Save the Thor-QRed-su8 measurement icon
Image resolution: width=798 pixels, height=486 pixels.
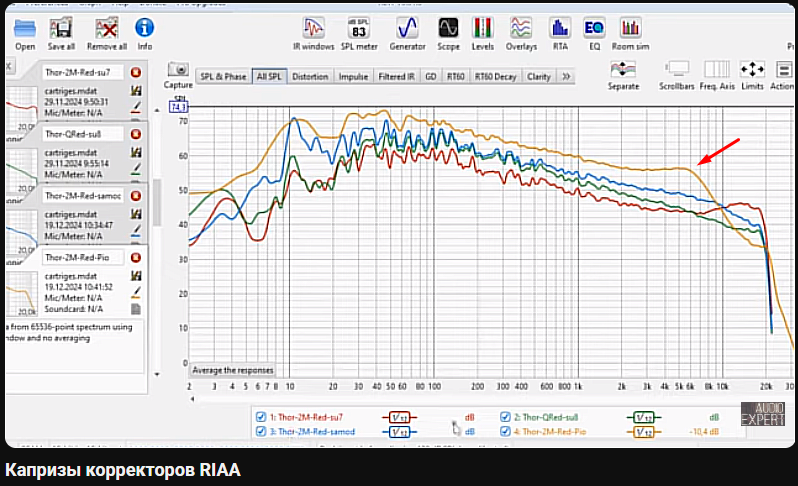pos(136,152)
